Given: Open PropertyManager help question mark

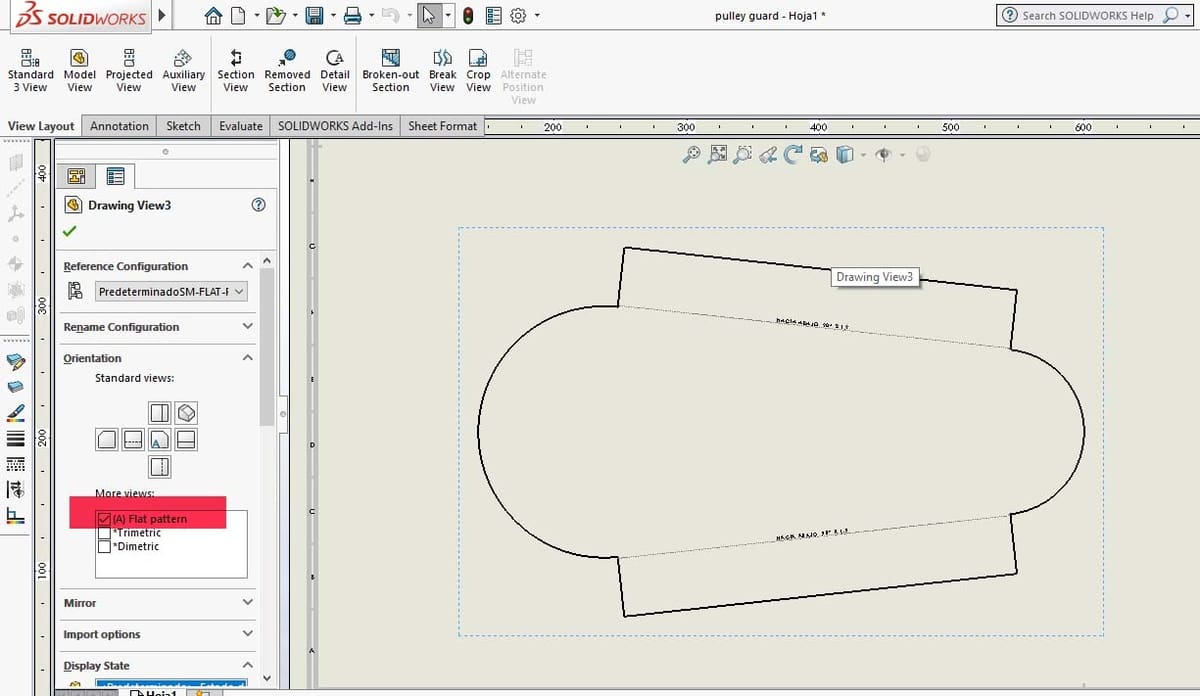Looking at the screenshot, I should tap(259, 205).
